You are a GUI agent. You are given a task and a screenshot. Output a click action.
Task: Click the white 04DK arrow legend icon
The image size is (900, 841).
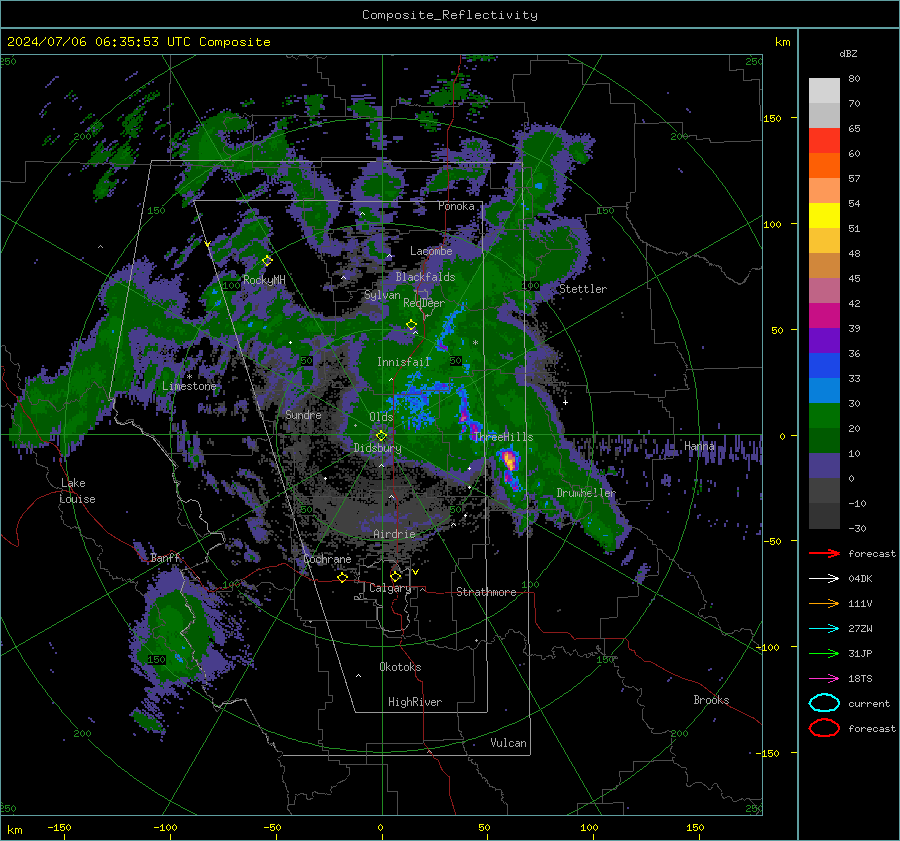point(824,578)
